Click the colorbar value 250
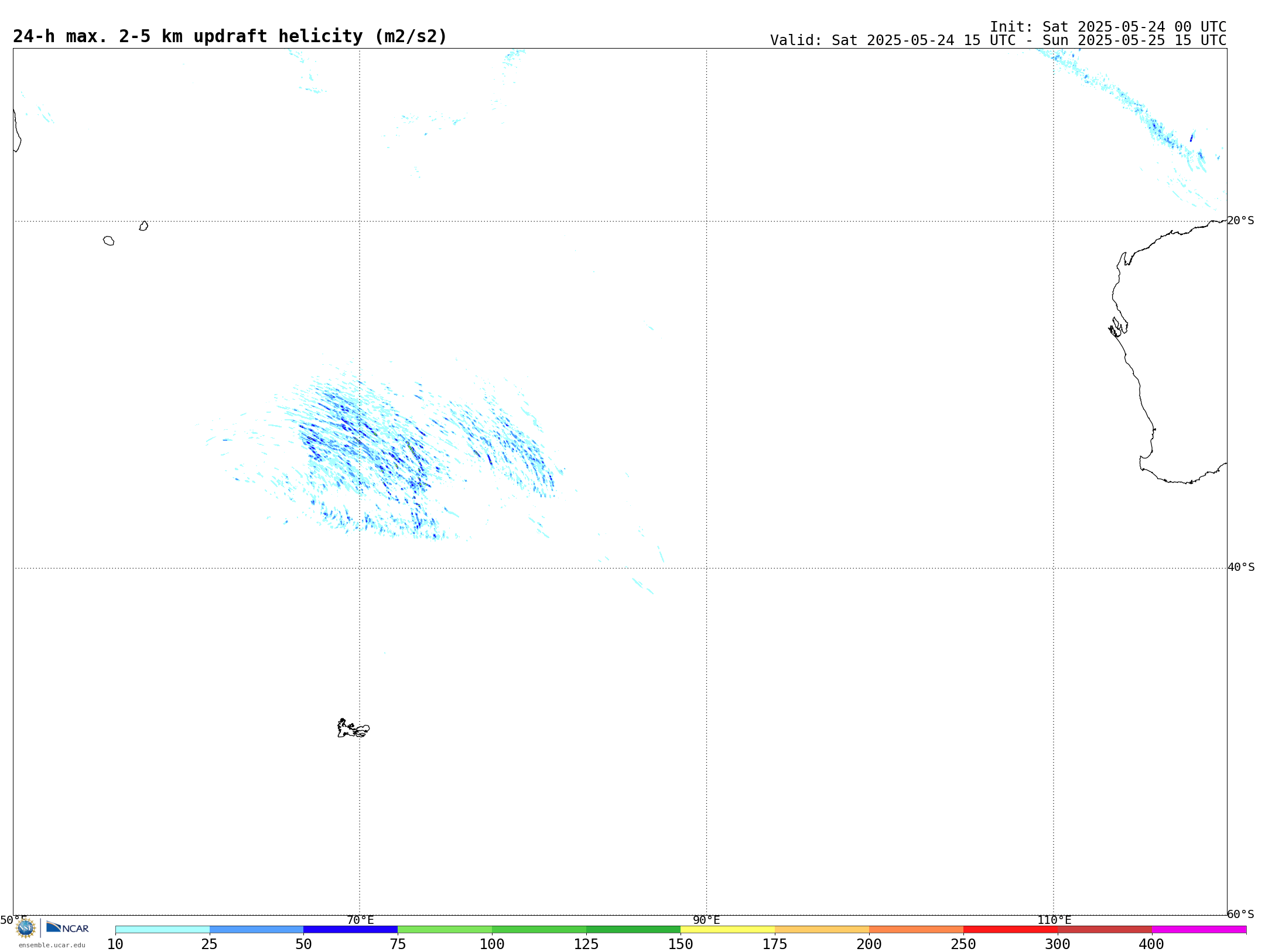 point(963,944)
